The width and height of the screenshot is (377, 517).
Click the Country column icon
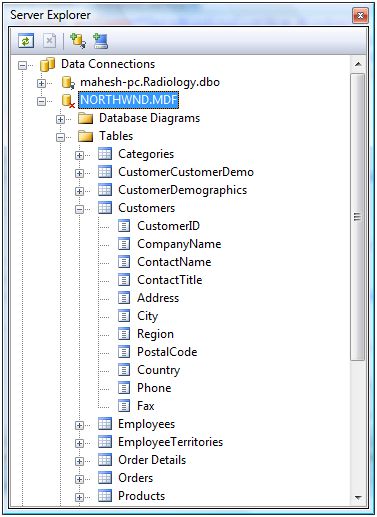pos(124,370)
